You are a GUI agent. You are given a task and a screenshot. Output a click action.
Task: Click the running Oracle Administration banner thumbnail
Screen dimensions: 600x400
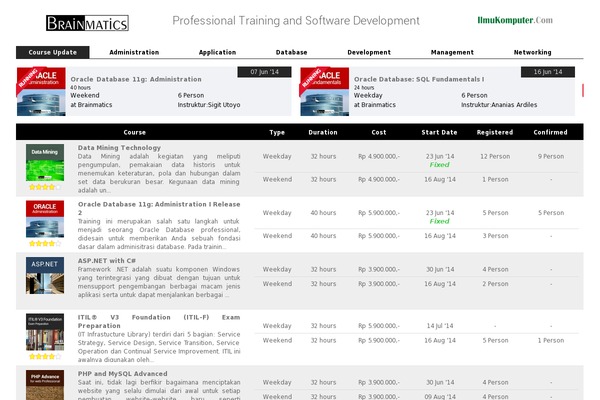click(41, 91)
